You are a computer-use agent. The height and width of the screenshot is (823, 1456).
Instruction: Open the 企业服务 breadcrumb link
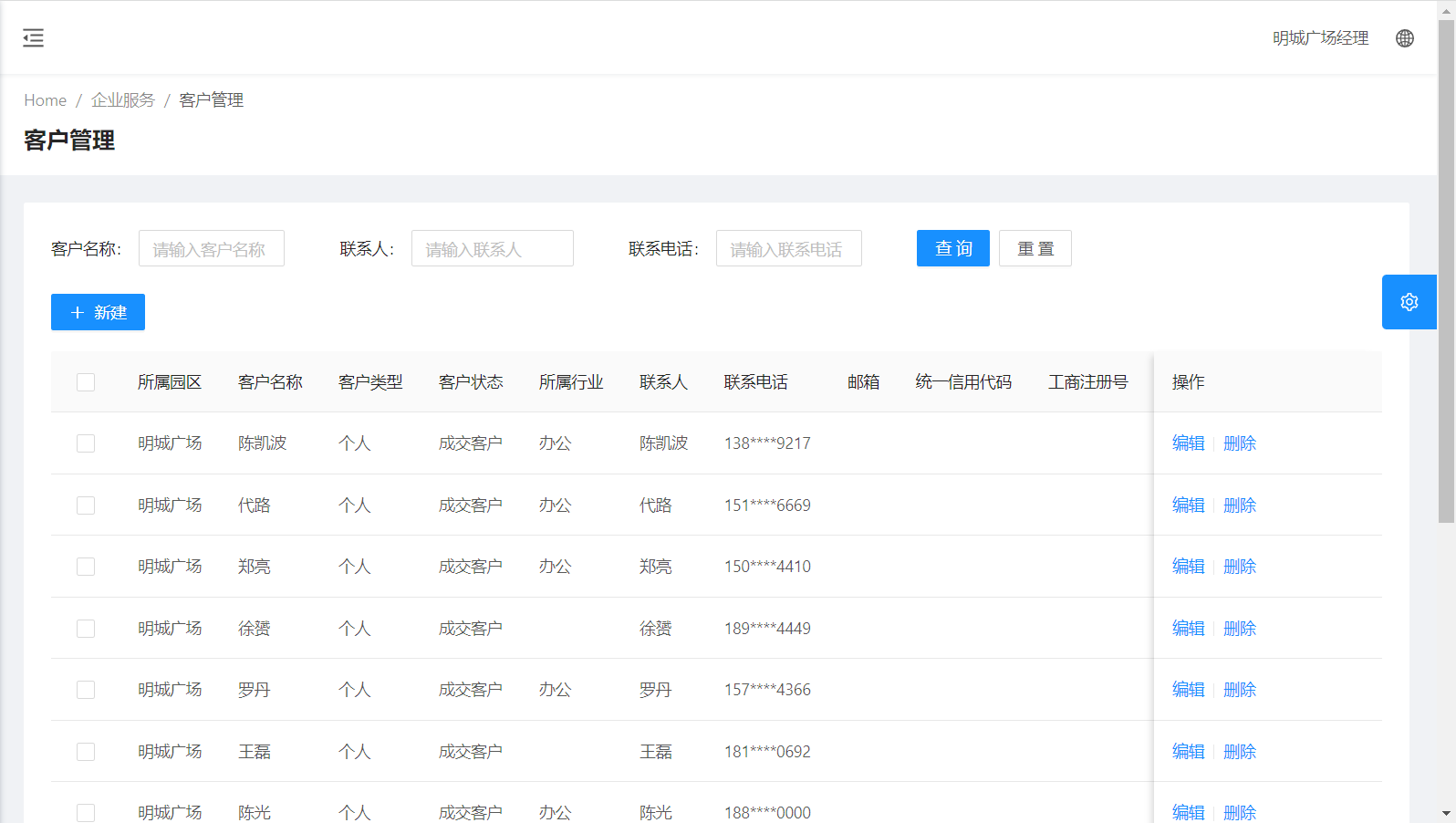coord(123,100)
